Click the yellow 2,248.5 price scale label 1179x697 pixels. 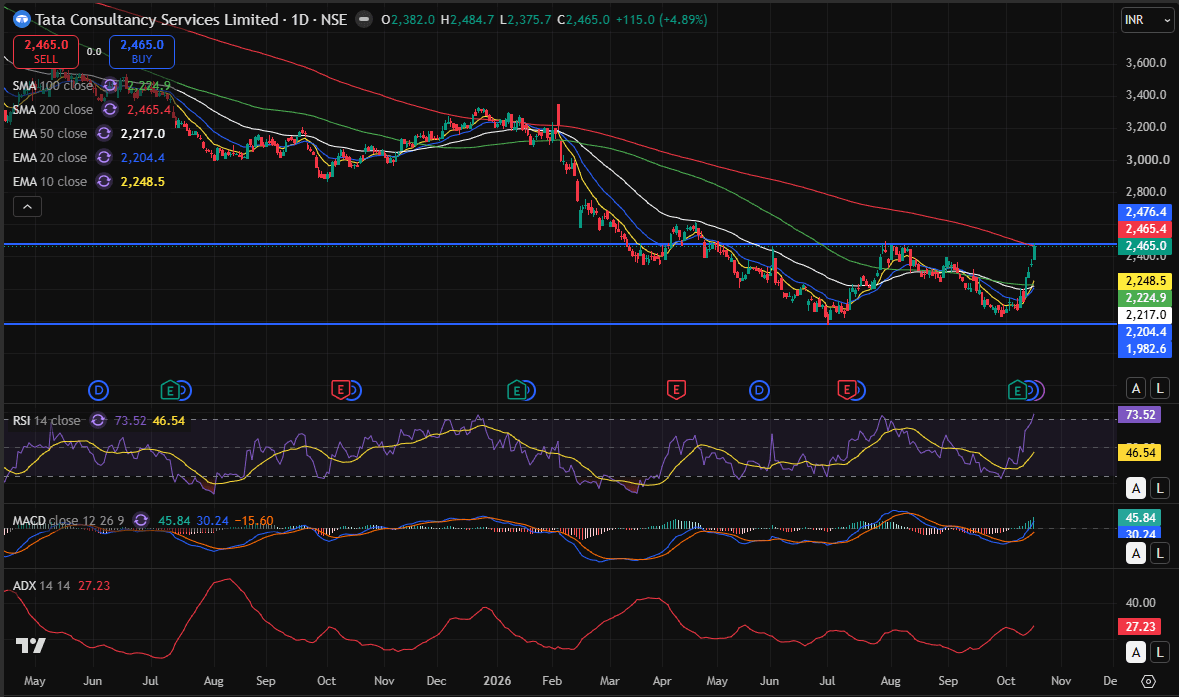click(1145, 281)
